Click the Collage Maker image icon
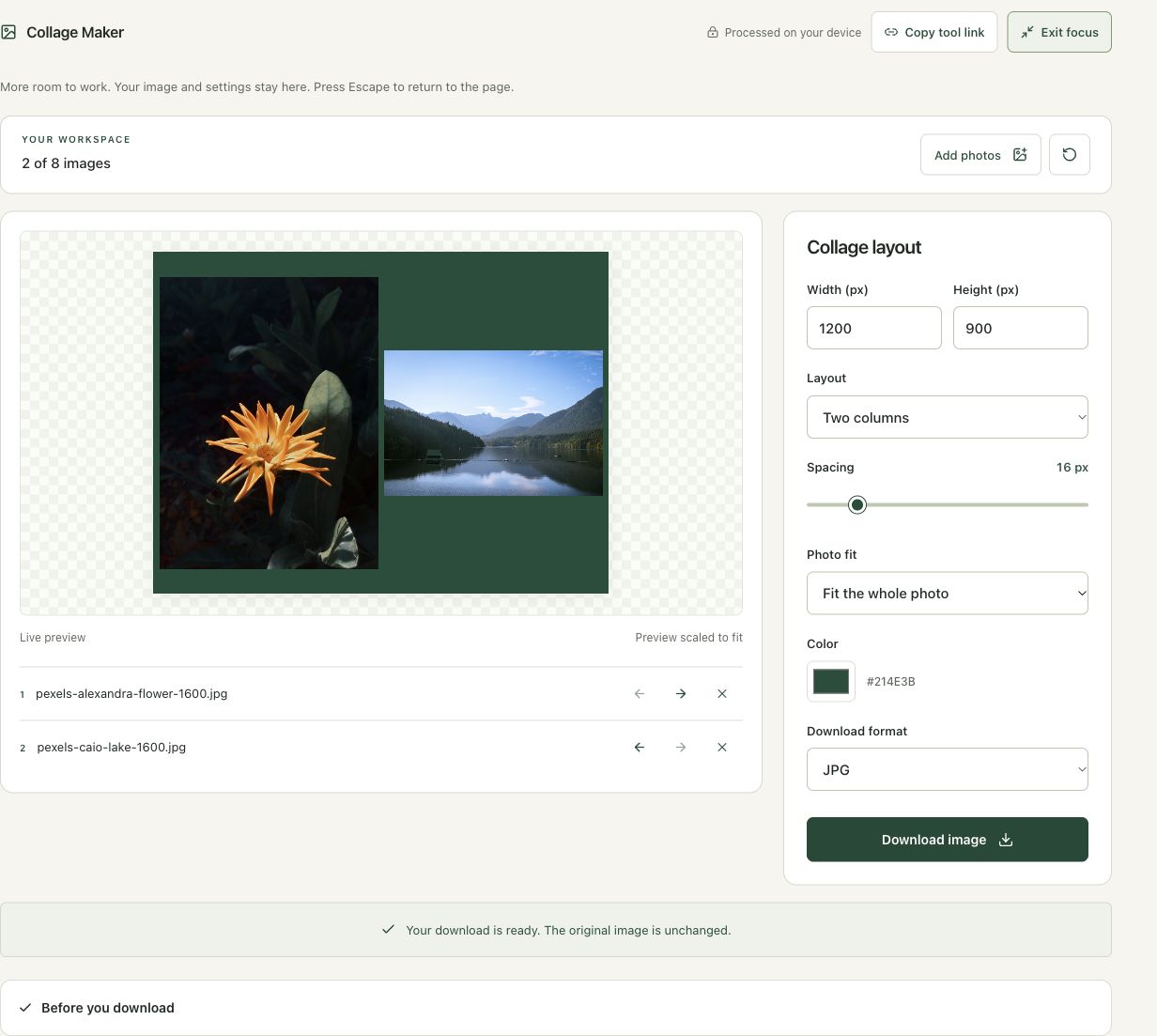This screenshot has width=1157, height=1036. [8, 32]
